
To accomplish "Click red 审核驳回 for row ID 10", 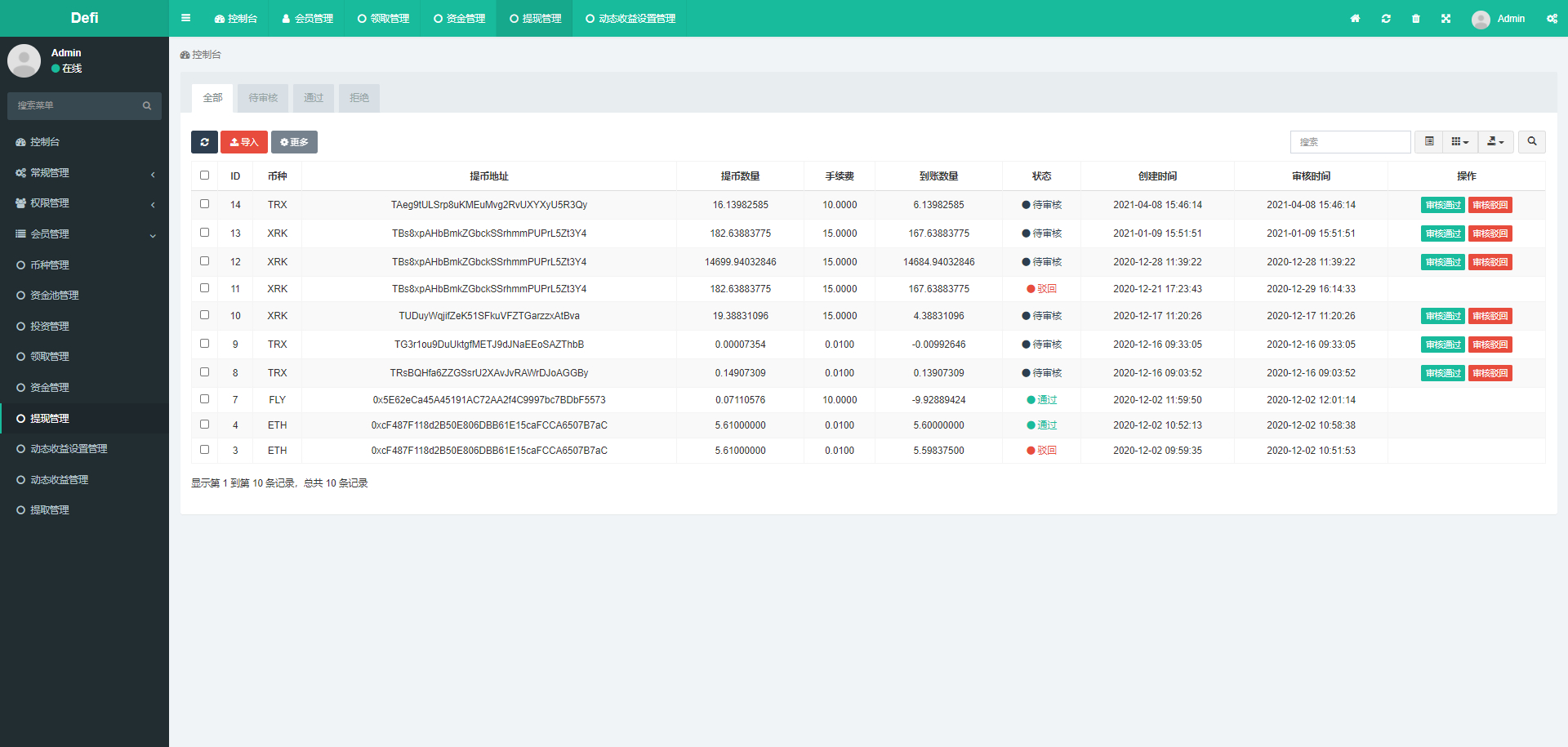I will [1490, 316].
